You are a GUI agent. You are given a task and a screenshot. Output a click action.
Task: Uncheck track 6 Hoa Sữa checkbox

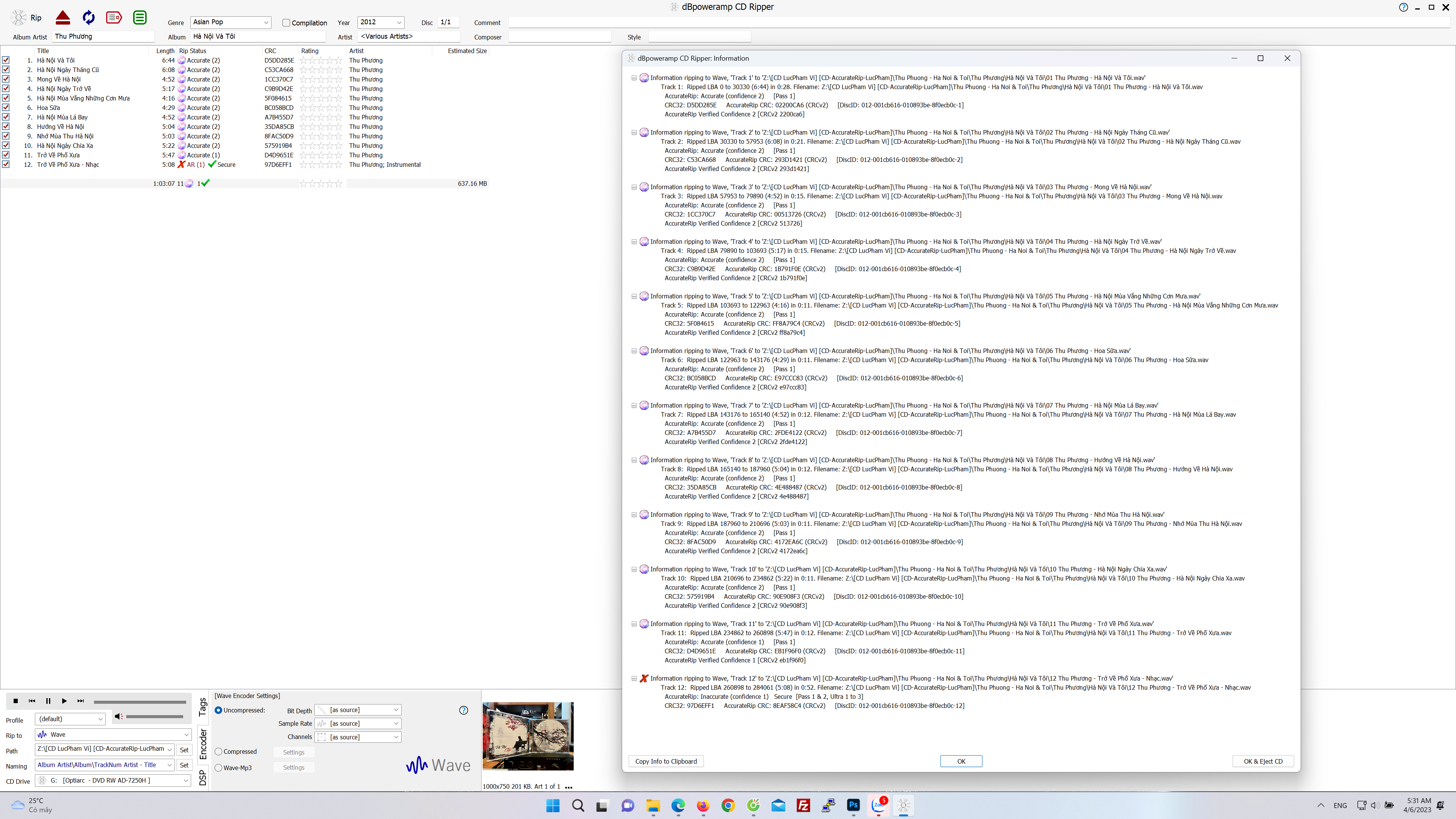[6, 107]
